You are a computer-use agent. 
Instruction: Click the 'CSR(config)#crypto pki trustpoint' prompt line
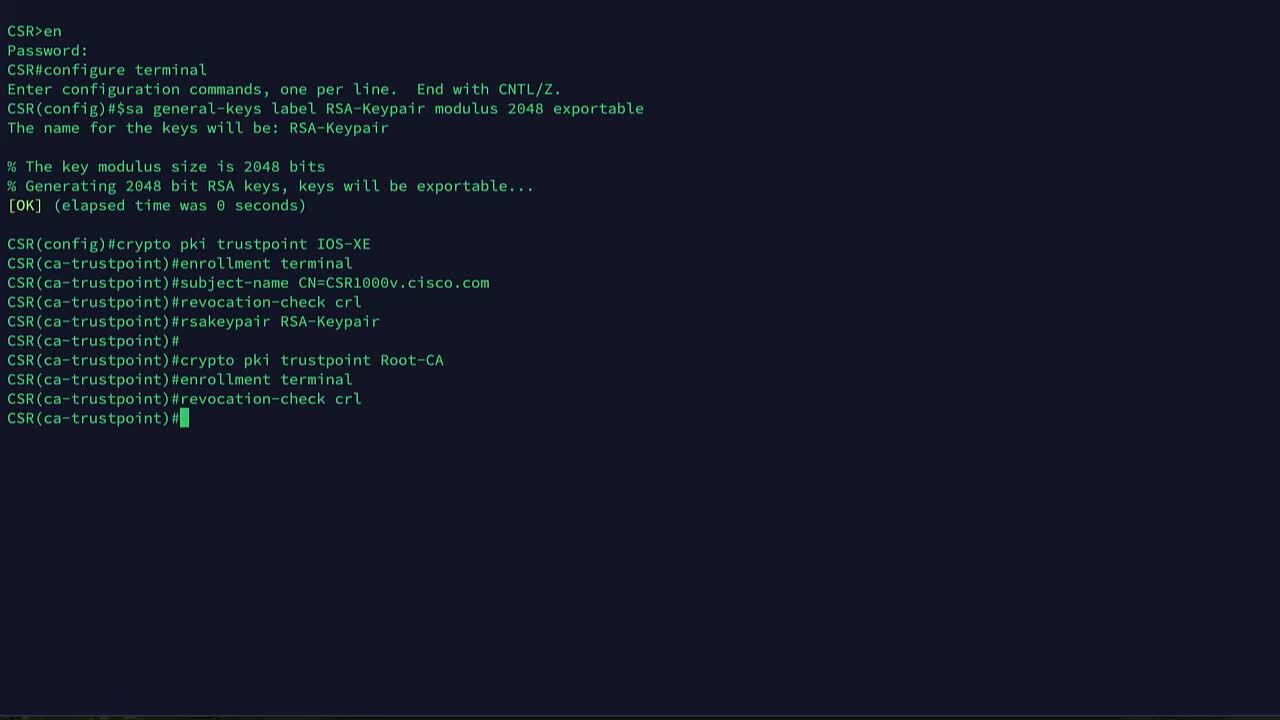tap(189, 244)
